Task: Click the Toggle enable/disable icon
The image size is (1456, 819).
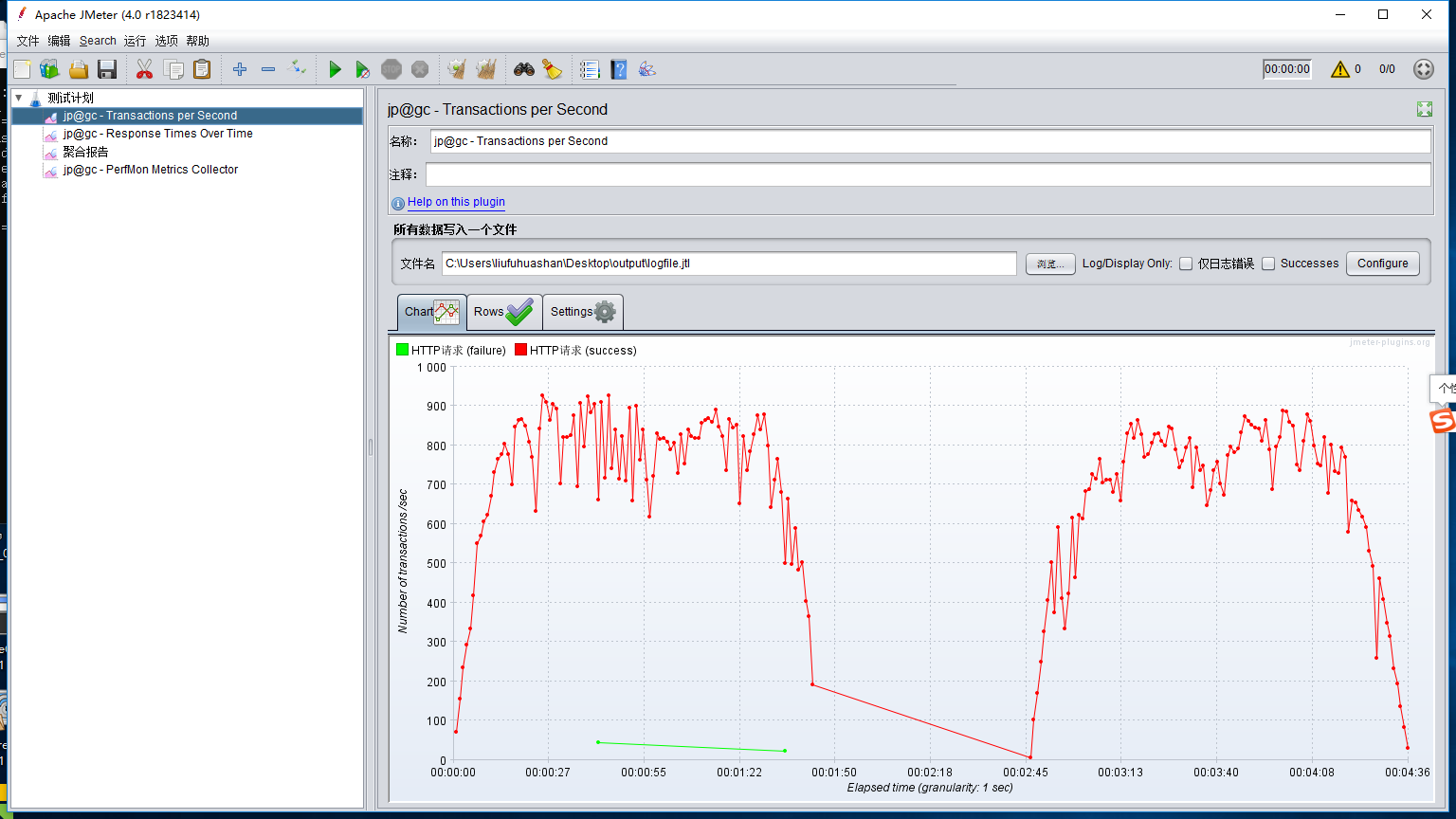Action: pyautogui.click(x=297, y=69)
